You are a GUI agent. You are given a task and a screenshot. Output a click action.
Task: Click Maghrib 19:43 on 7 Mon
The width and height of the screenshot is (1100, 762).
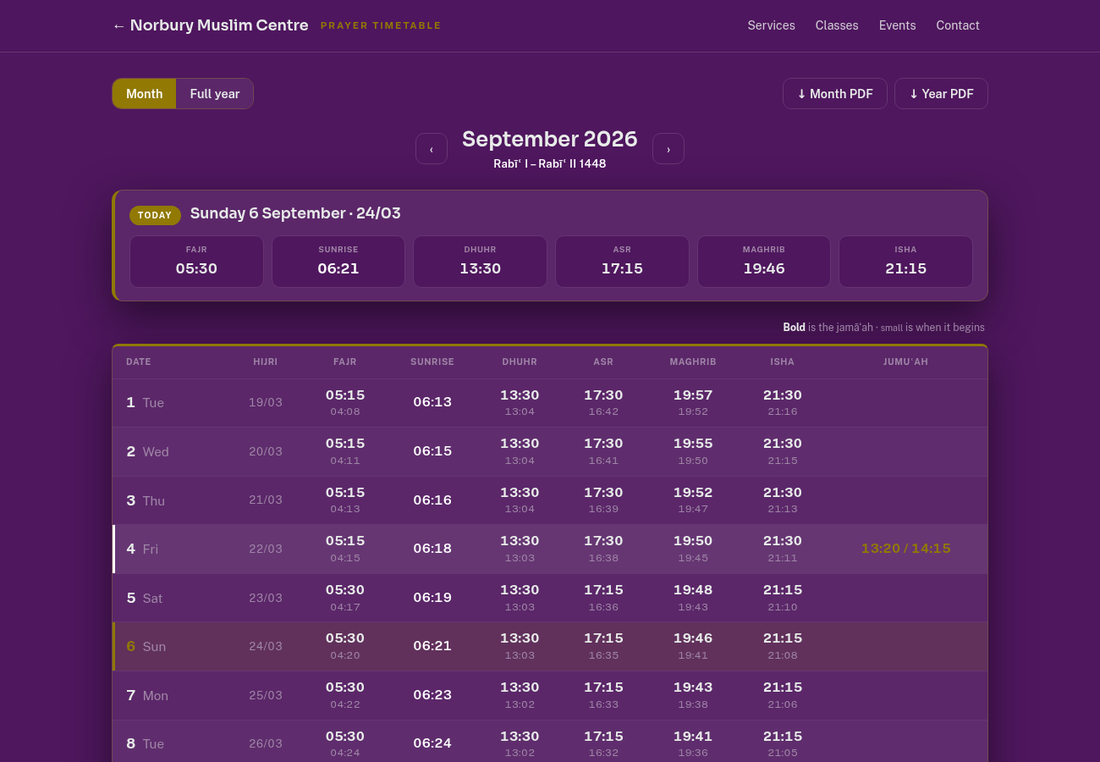(692, 688)
